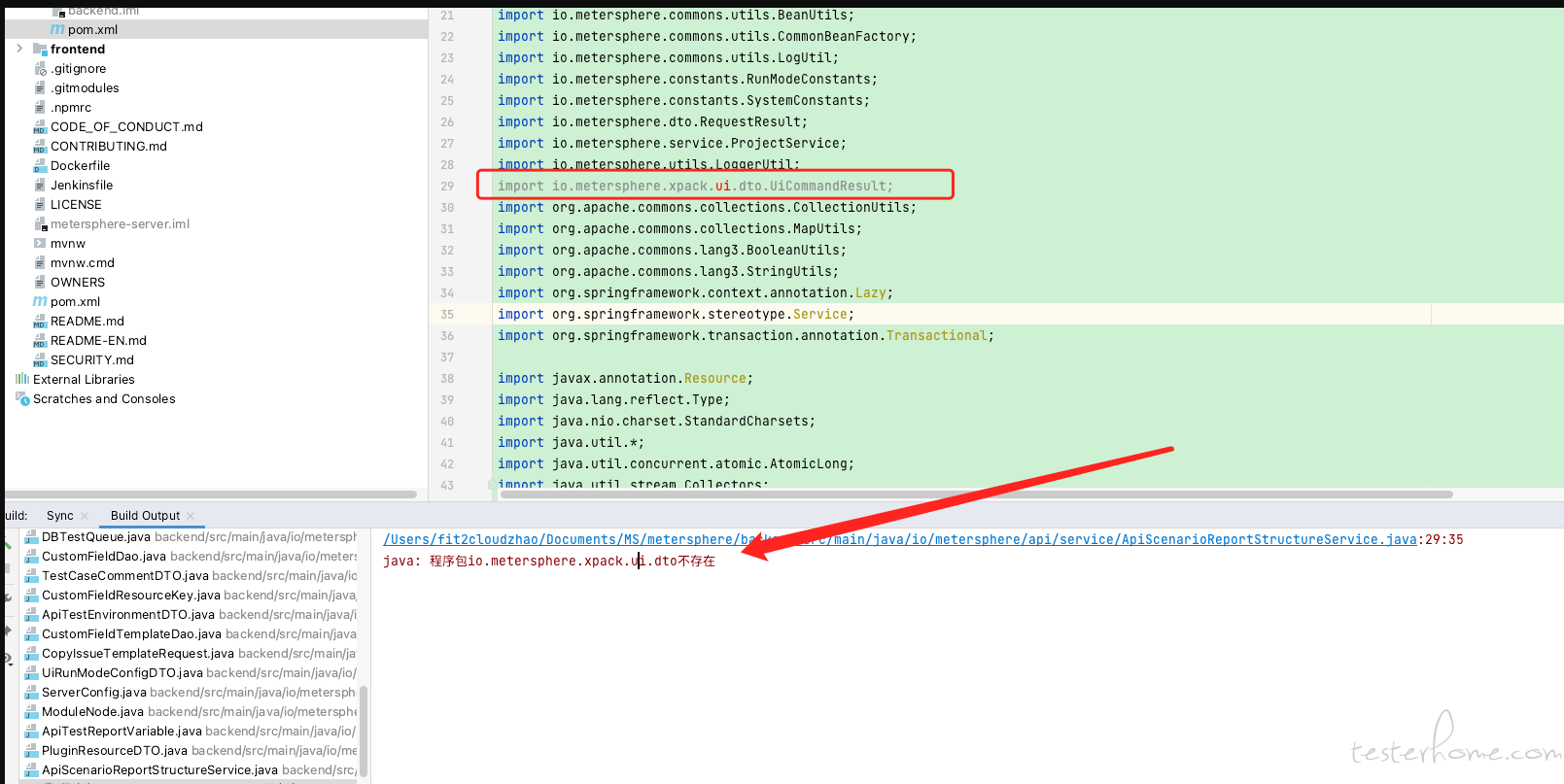The height and width of the screenshot is (784, 1564).
Task: Click the CODE_OF_CONDUCT.md markdown icon
Action: 40,126
